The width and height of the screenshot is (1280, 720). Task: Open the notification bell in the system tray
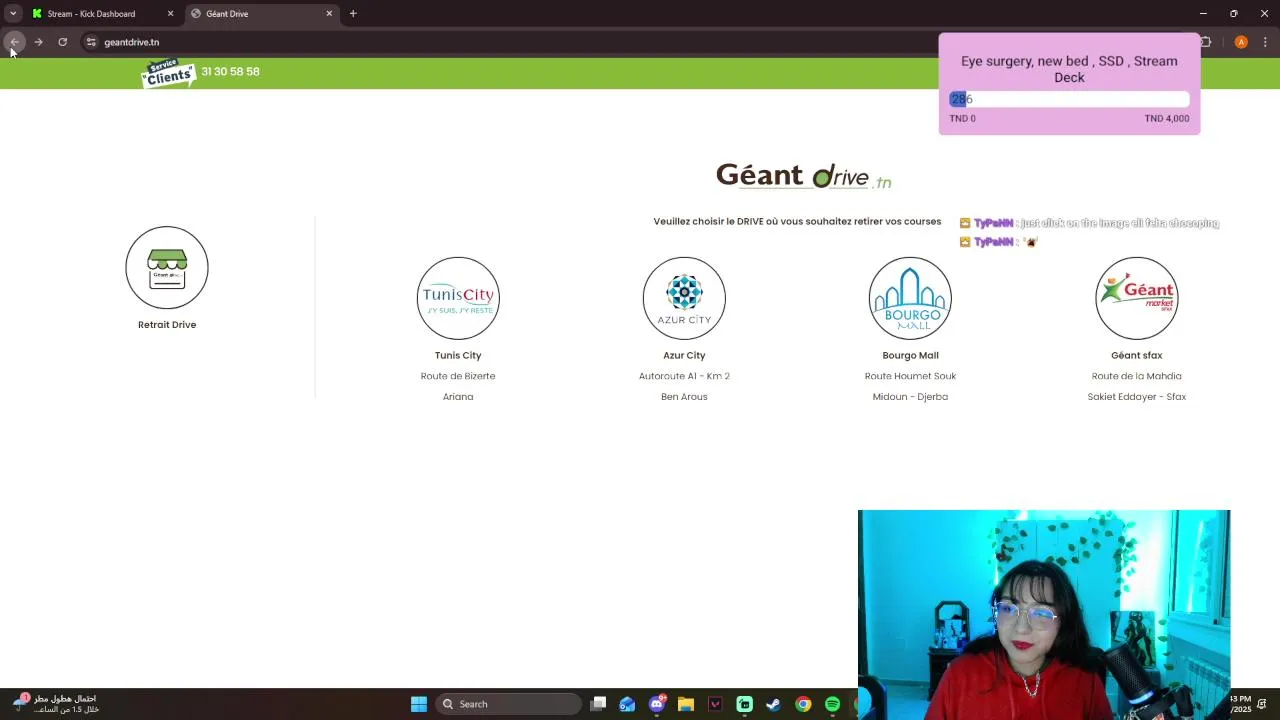point(1264,704)
